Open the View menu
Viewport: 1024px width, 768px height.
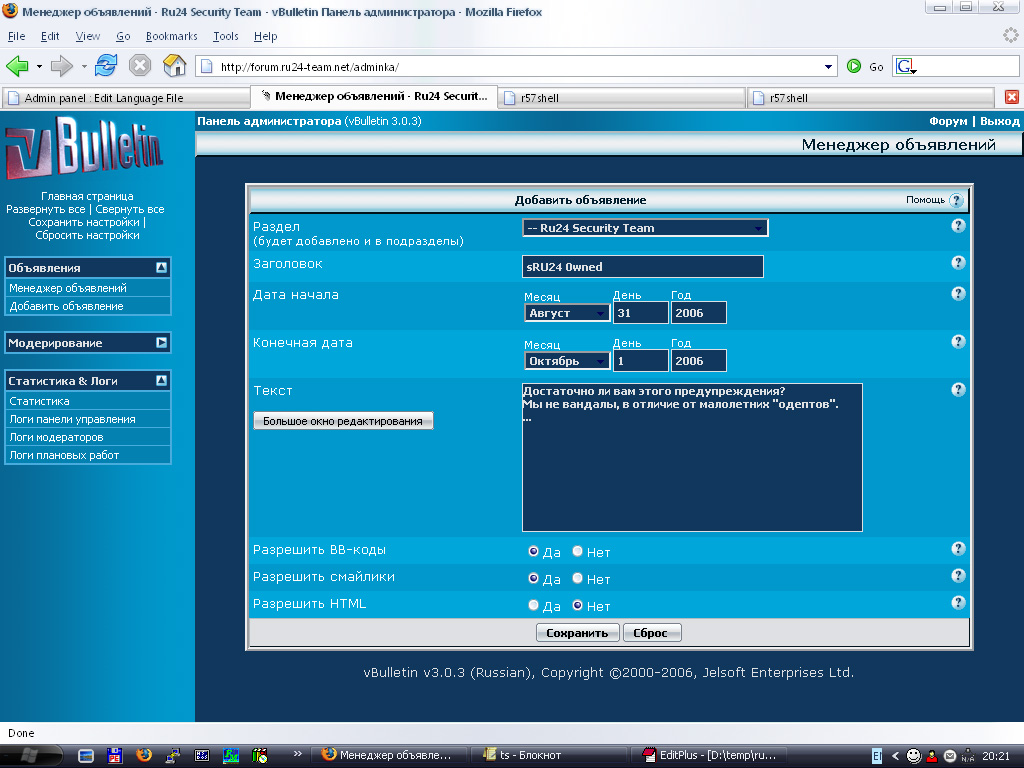tap(88, 37)
